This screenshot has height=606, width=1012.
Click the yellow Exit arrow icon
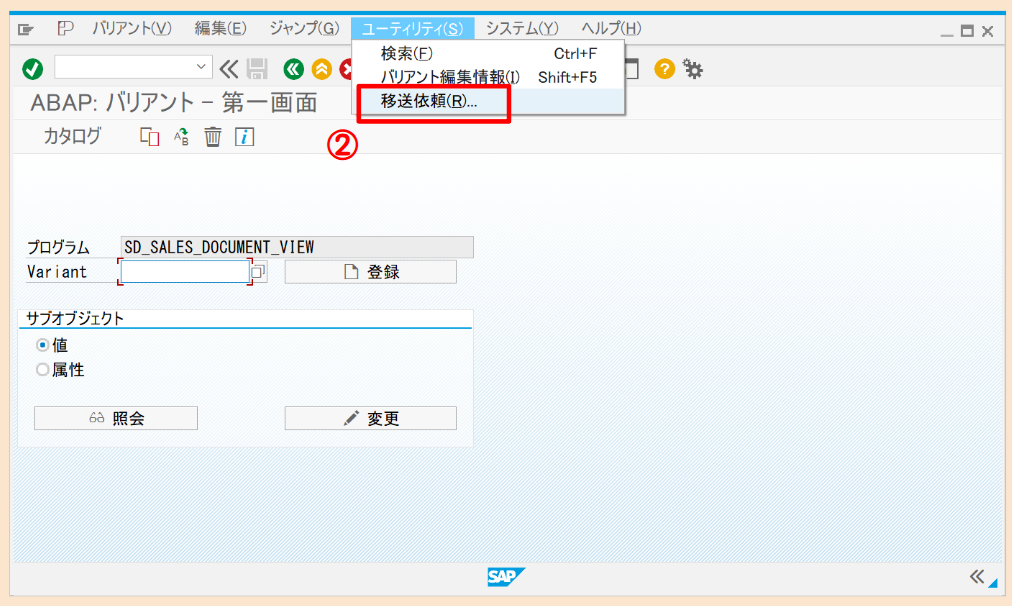click(321, 68)
